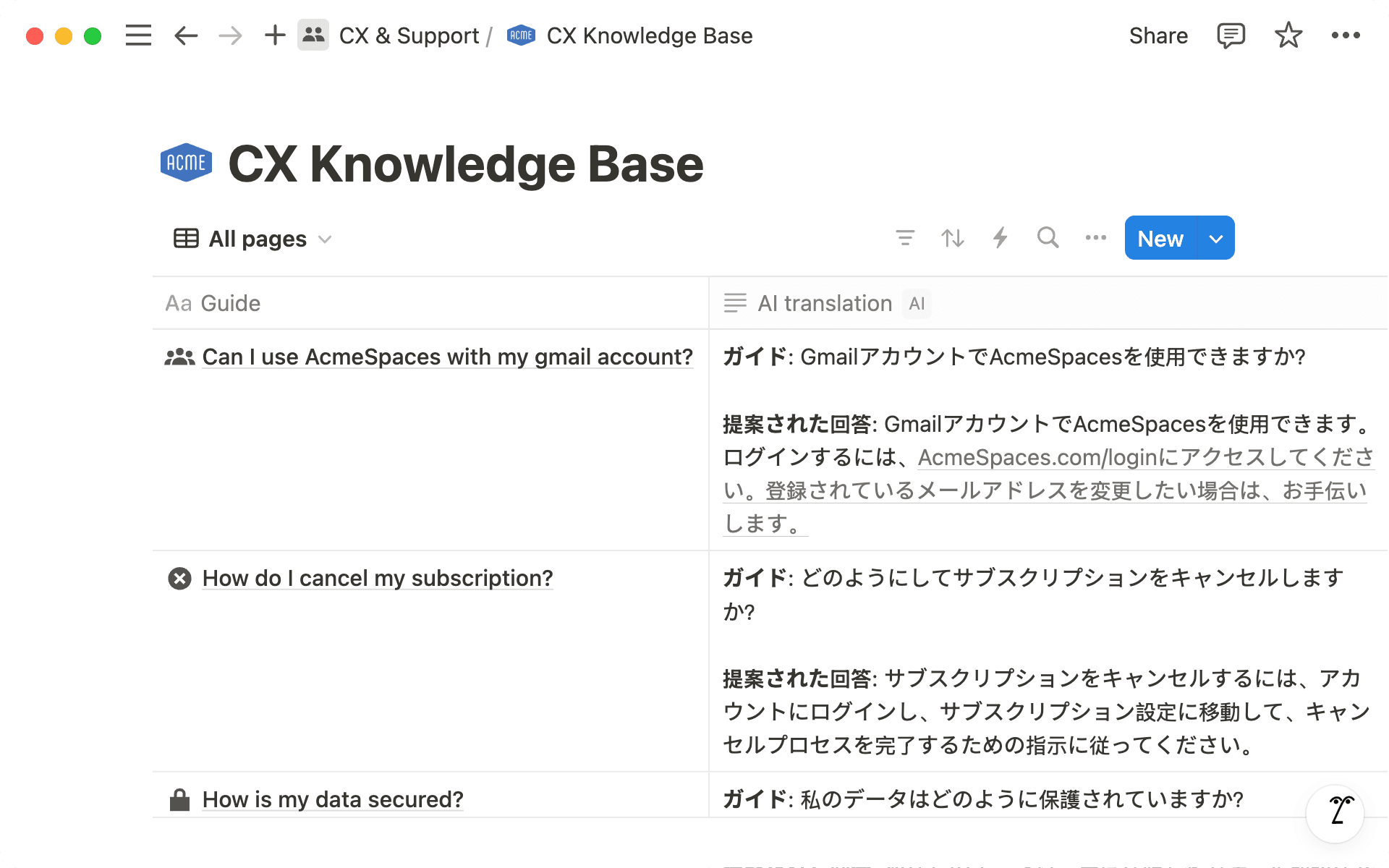Click the sort arrows icon

tap(952, 238)
